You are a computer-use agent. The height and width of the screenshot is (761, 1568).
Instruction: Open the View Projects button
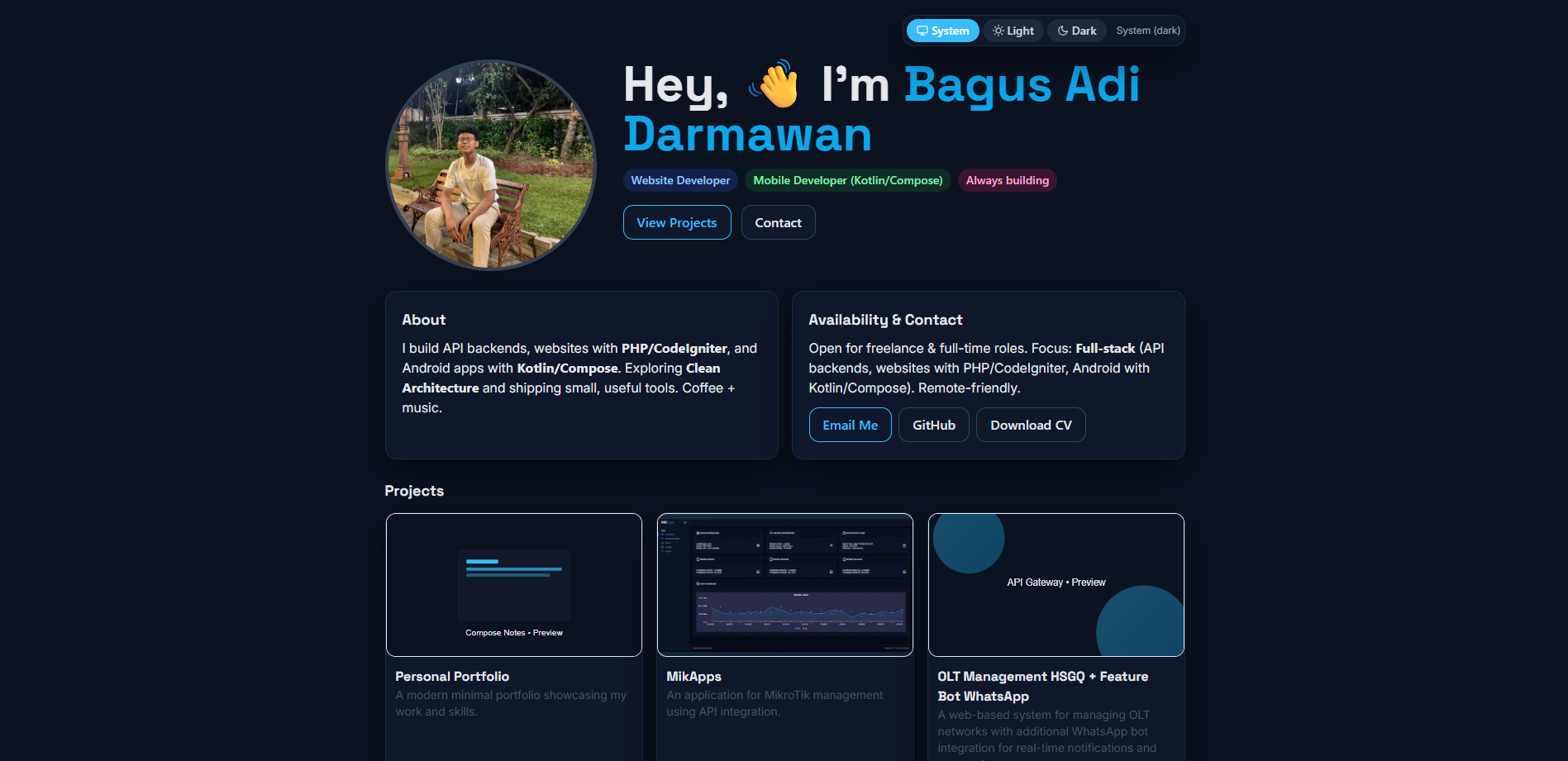point(676,222)
